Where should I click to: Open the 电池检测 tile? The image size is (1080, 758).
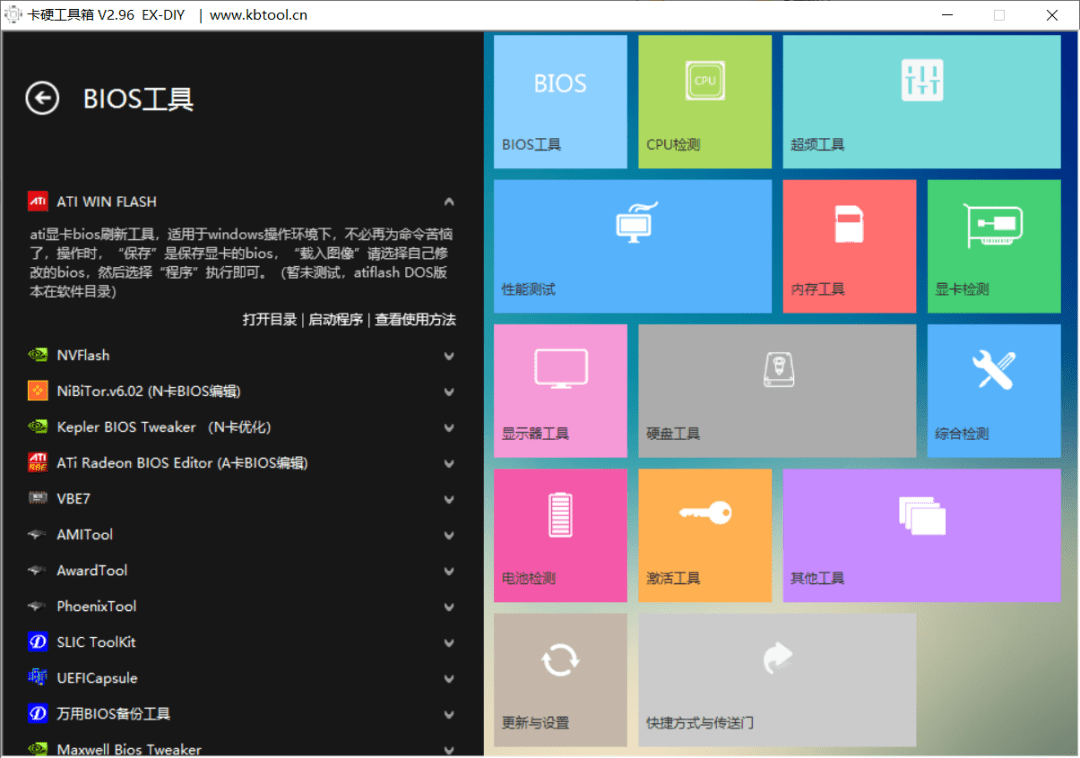click(560, 536)
